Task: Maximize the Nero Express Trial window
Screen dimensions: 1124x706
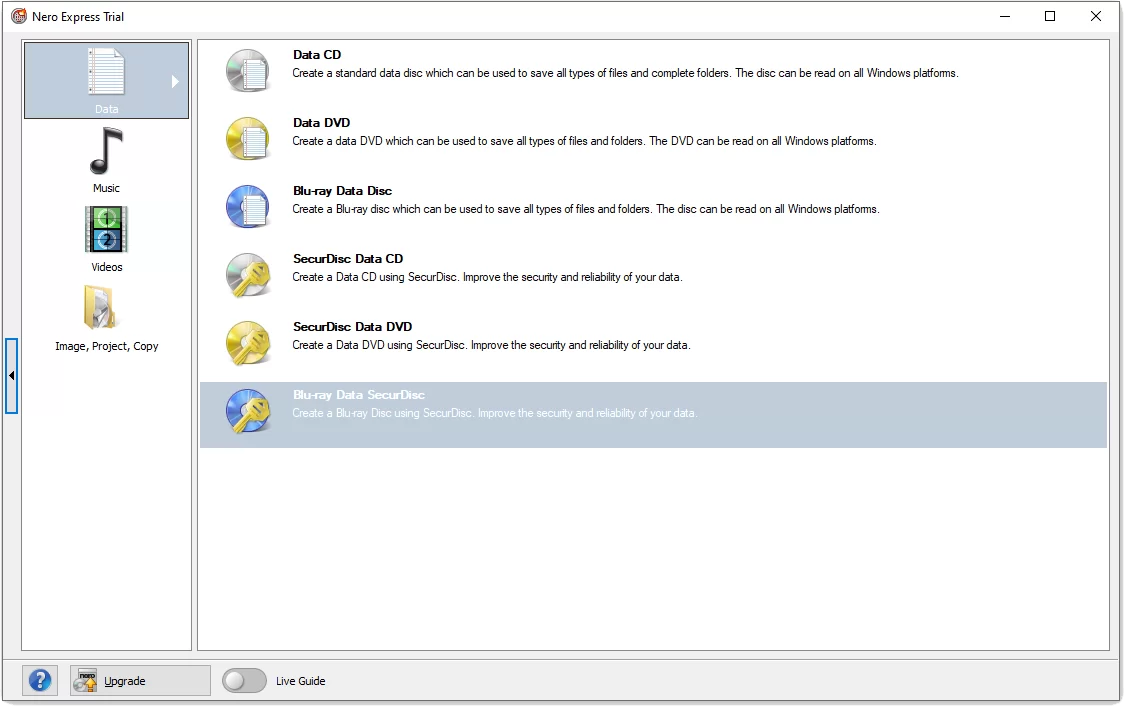Action: pos(1050,16)
